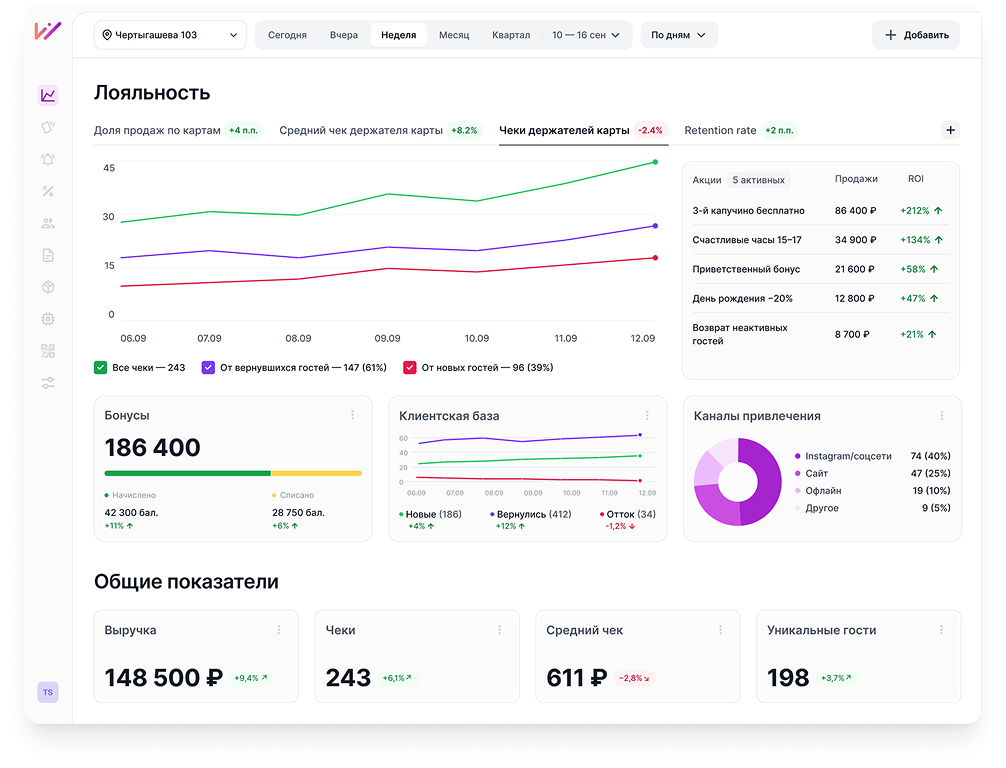Open the loyalty cards sidebar icon
1006x768 pixels.
click(48, 127)
